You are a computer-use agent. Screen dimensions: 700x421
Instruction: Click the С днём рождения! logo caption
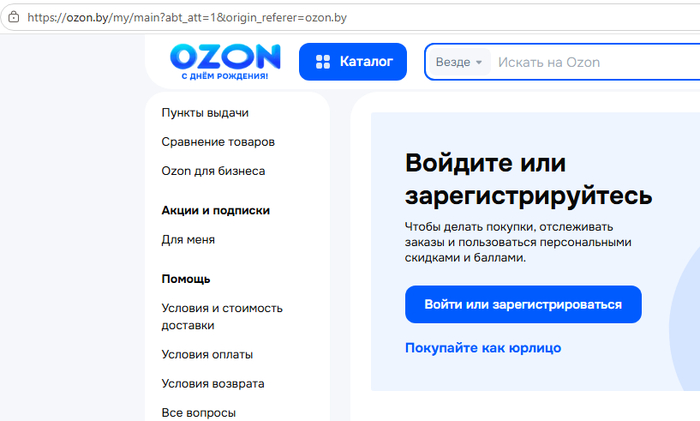[225, 76]
